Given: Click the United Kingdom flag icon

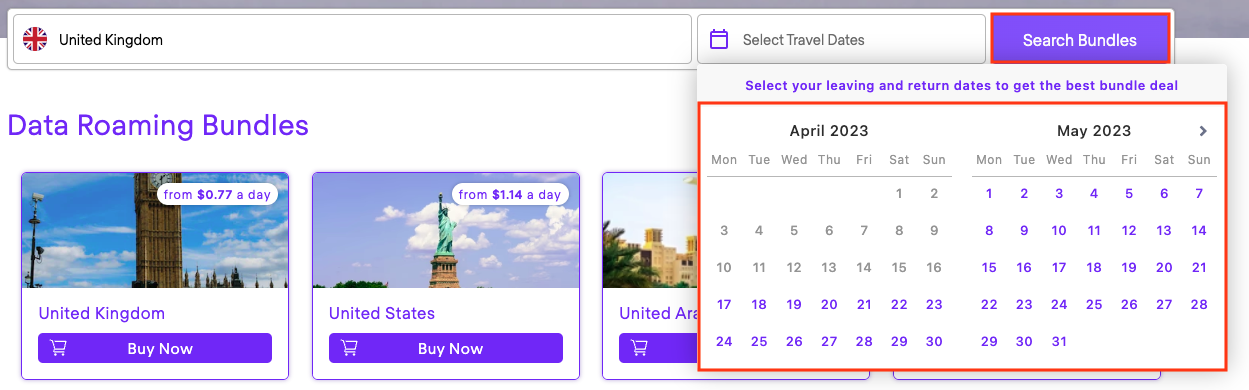Looking at the screenshot, I should (x=35, y=40).
